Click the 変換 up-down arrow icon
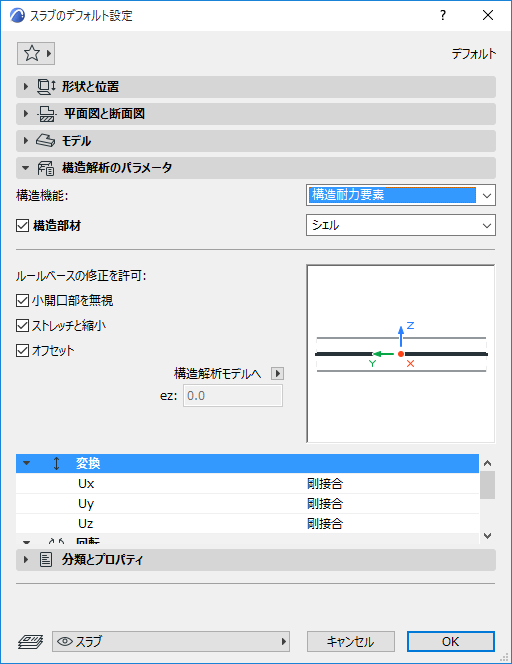Screen dimensions: 512x664 (x=56, y=463)
